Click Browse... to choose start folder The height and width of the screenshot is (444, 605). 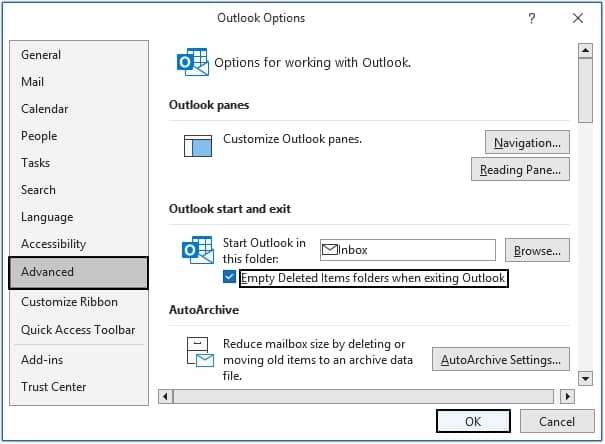(x=537, y=250)
